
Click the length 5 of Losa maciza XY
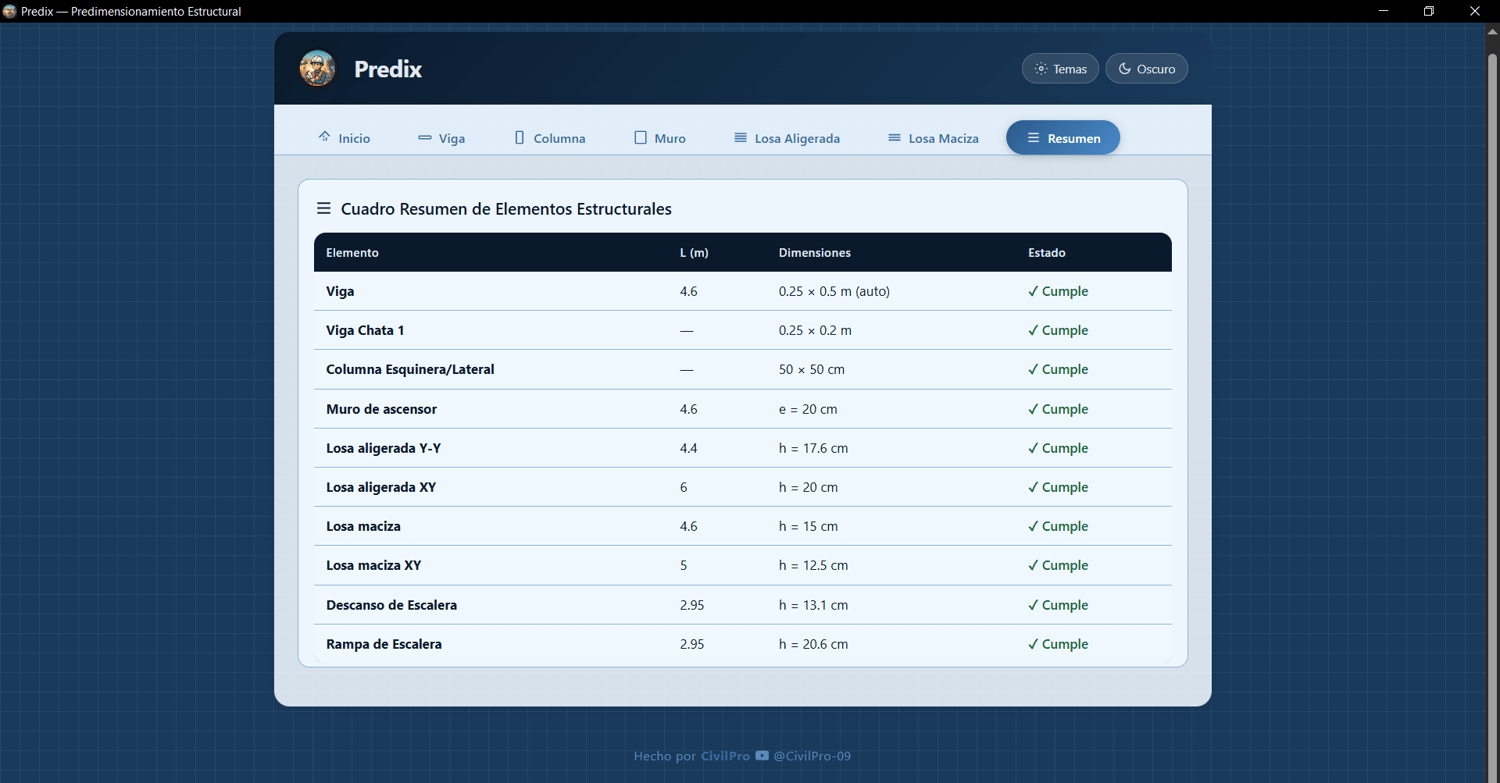[x=684, y=565]
